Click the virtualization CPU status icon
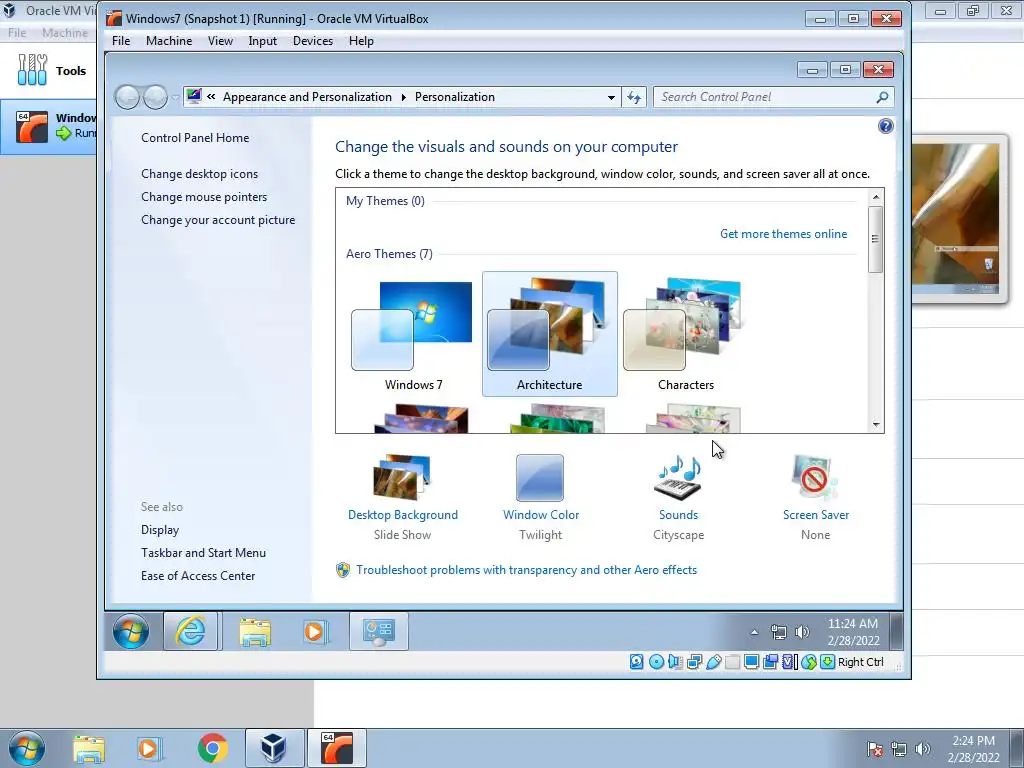The image size is (1024, 768). click(790, 662)
